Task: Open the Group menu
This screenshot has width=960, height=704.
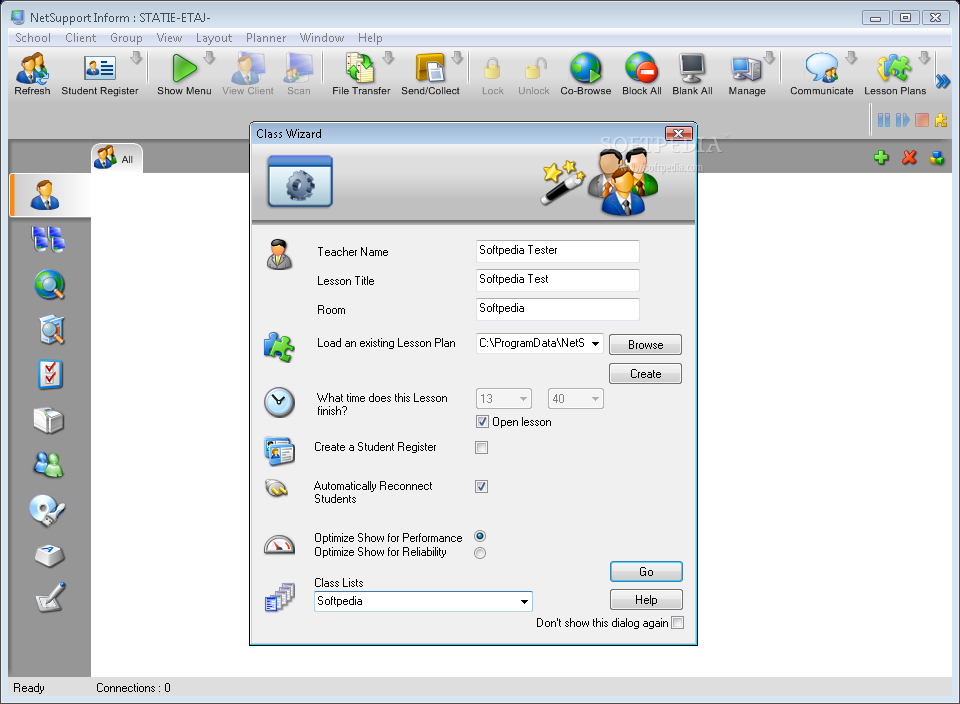Action: [x=126, y=38]
